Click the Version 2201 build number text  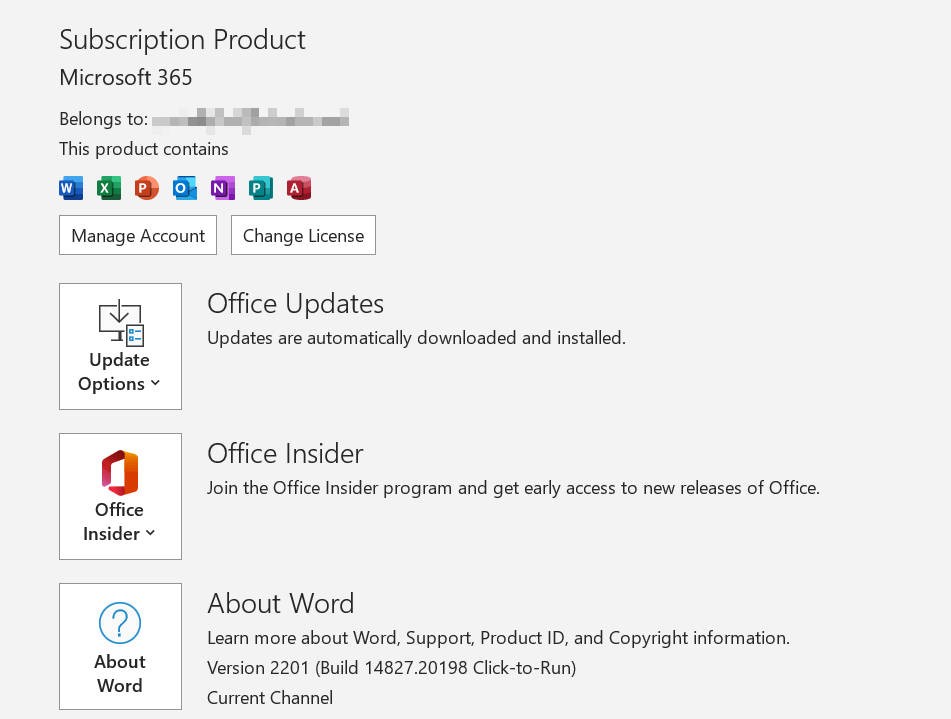392,668
